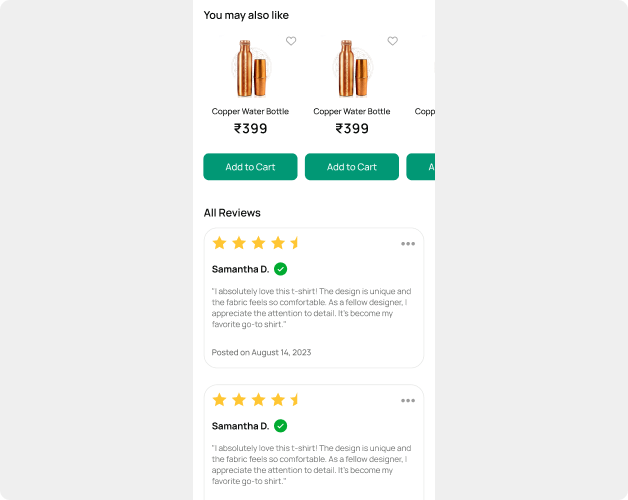Select Samantha D. name in first review
Image resolution: width=628 pixels, height=500 pixels.
click(x=240, y=269)
